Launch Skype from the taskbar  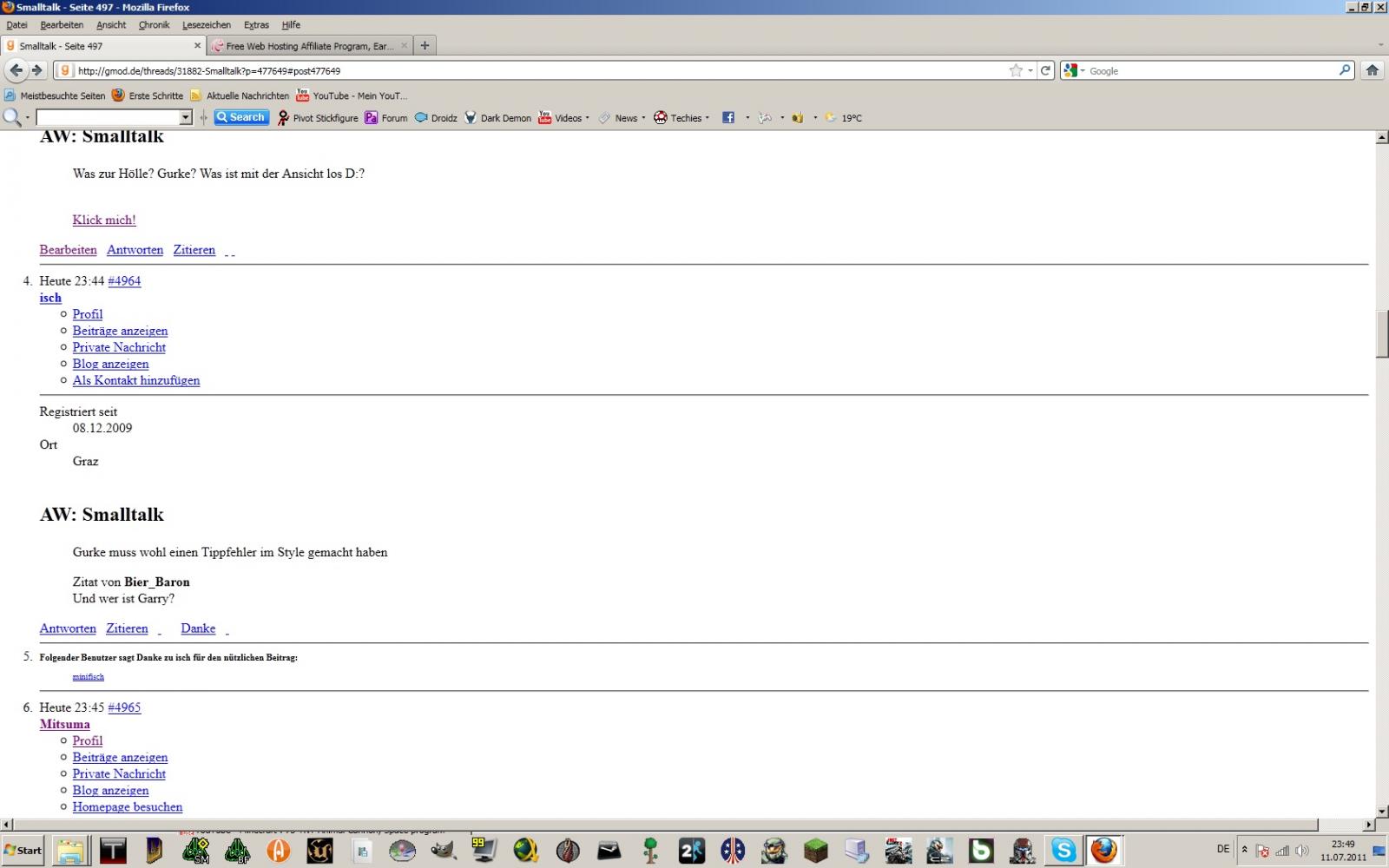click(1063, 850)
